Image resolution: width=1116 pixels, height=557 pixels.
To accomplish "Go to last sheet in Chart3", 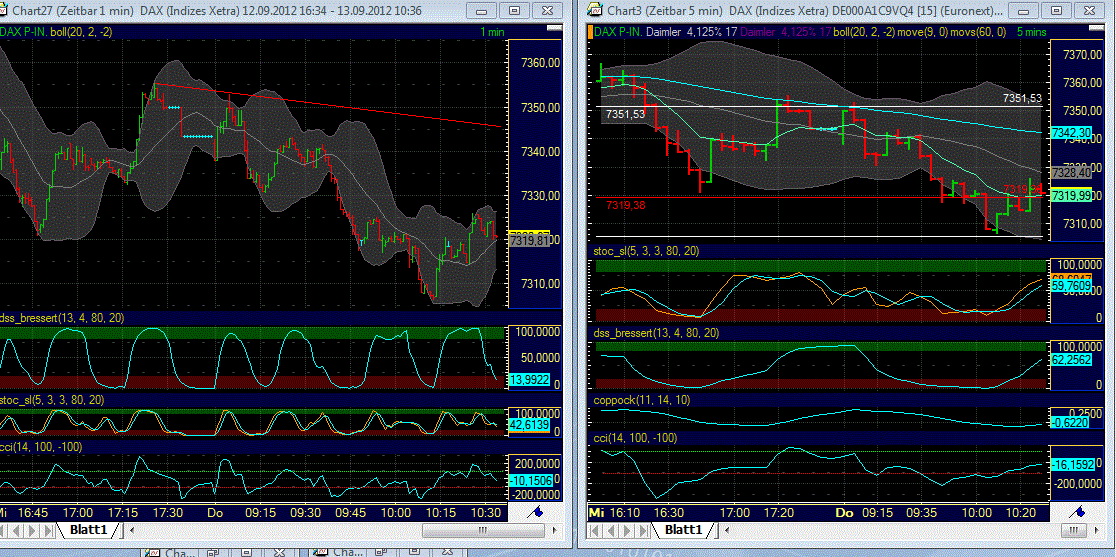I will point(643,531).
